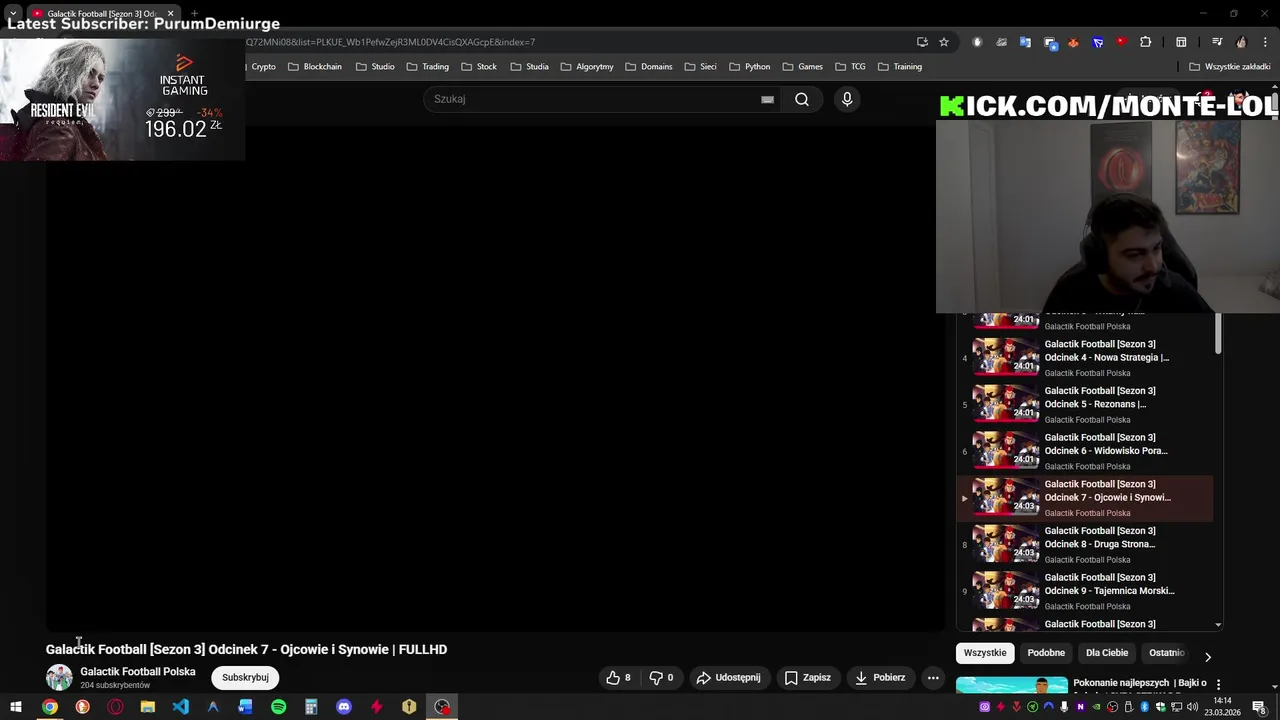The image size is (1280, 720).
Task: Open Chrome extensions puzzle icon
Action: (x=1146, y=42)
